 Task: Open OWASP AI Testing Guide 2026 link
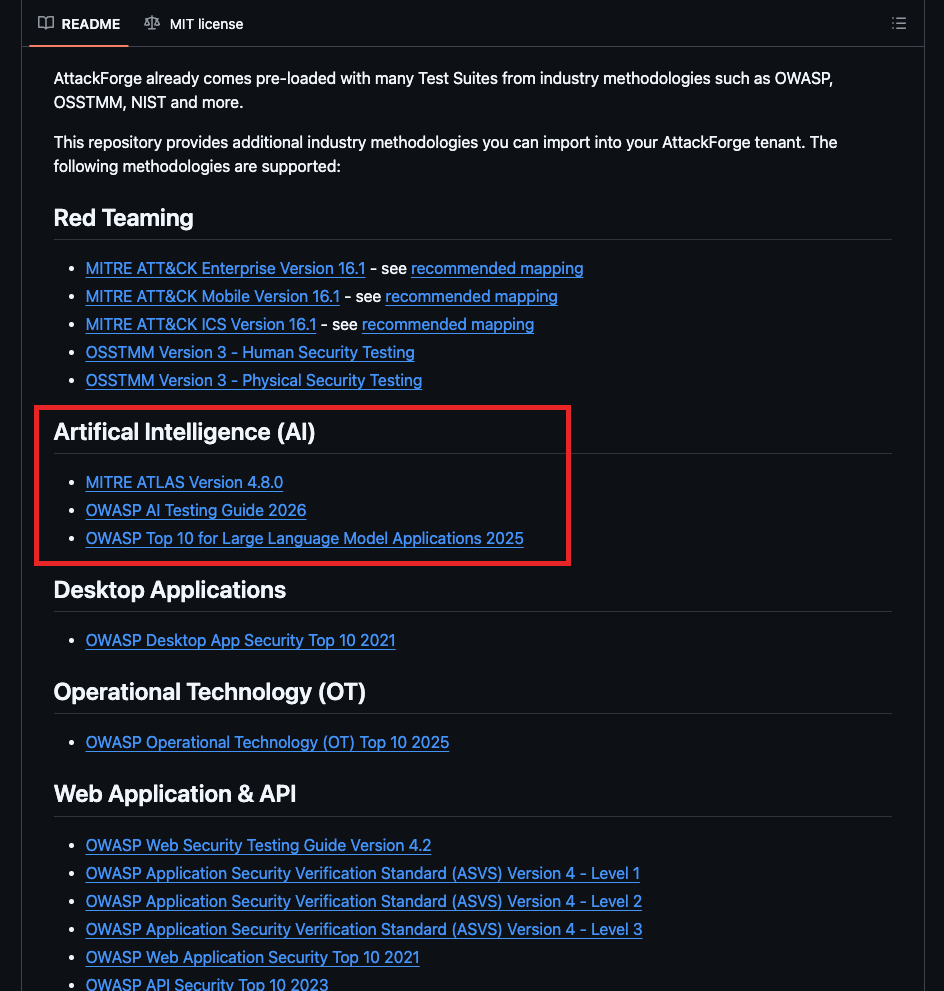(196, 510)
